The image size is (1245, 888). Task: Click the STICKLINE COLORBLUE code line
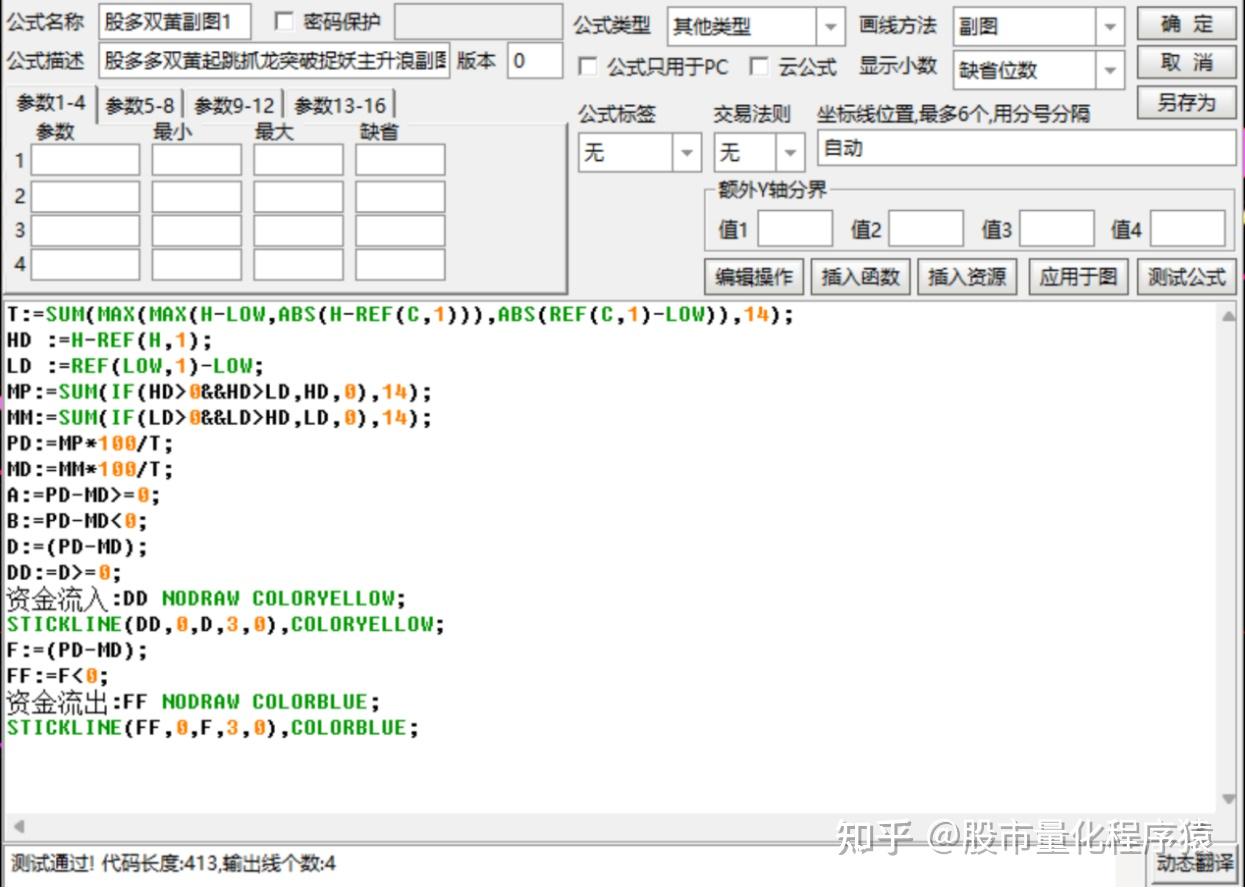pos(213,728)
